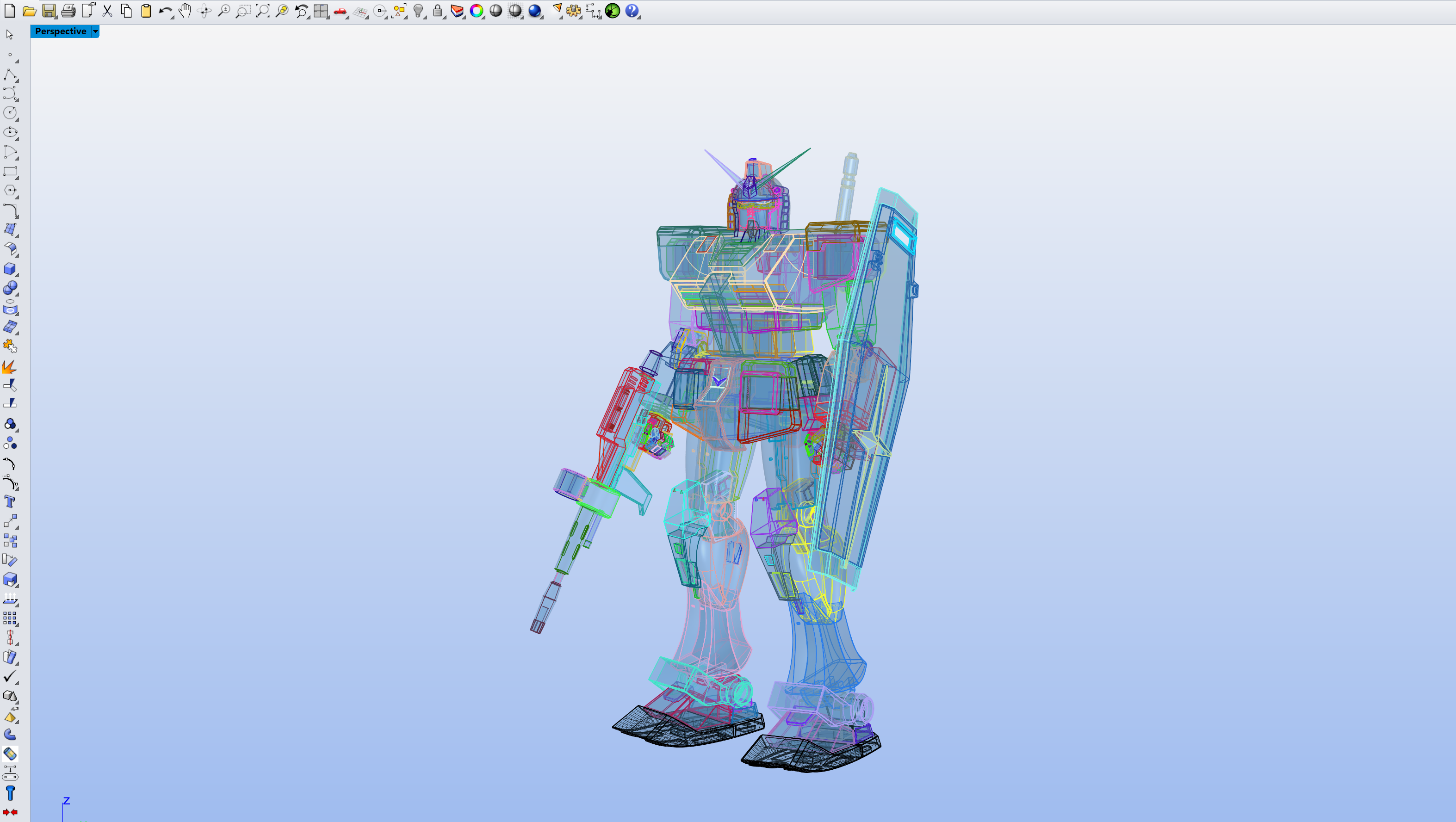Toggle the four-viewport layout
The width and height of the screenshot is (1456, 822).
click(x=321, y=11)
